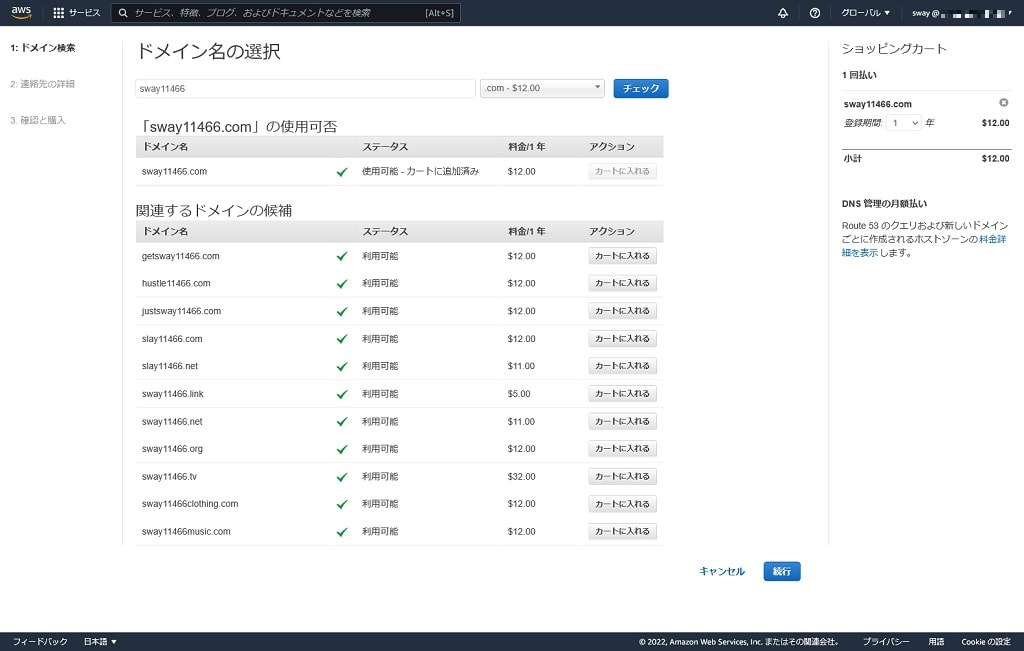Click the green checkmark beside getsway11466.com
This screenshot has width=1024, height=651.
tap(342, 256)
